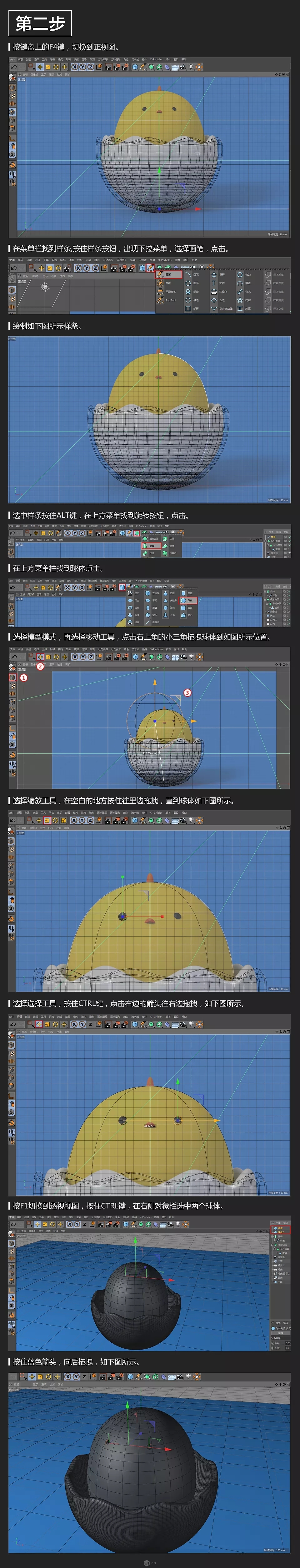300x1568 pixels.
Task: Select 圆盘 disc in the primitives dropdown
Action: click(134, 601)
